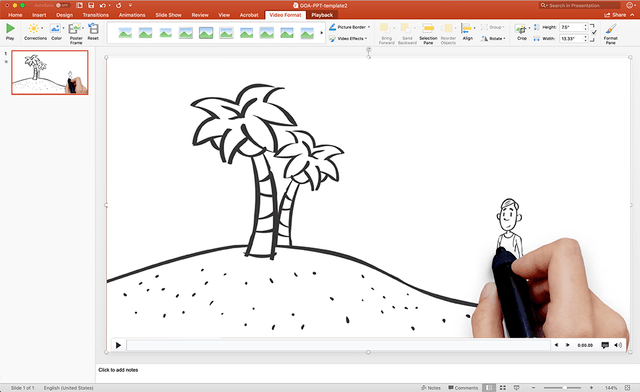Fit slide to window icon
Viewport: 640px width, 392px height.
[627, 388]
